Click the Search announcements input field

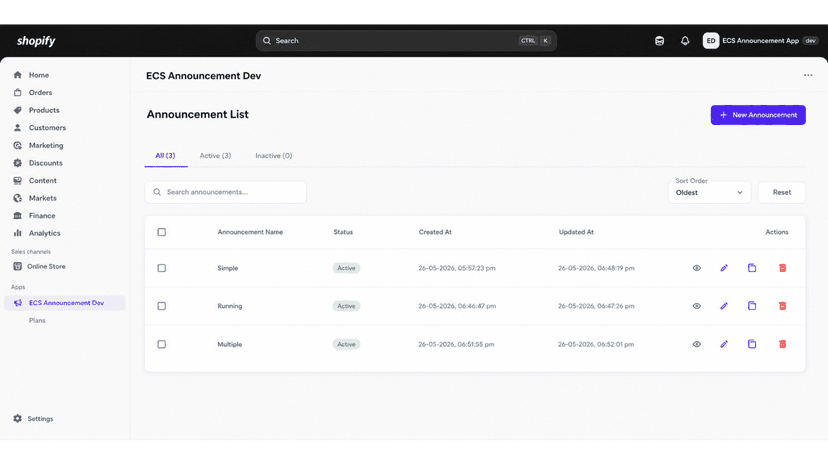tap(225, 192)
